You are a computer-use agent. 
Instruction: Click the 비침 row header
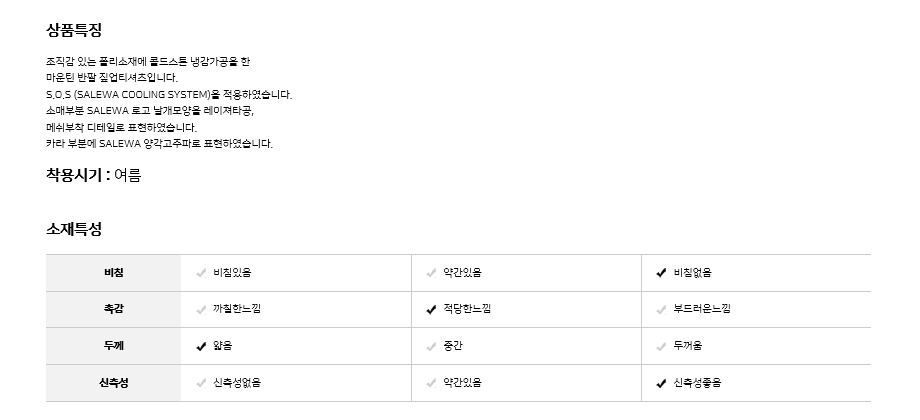click(113, 273)
